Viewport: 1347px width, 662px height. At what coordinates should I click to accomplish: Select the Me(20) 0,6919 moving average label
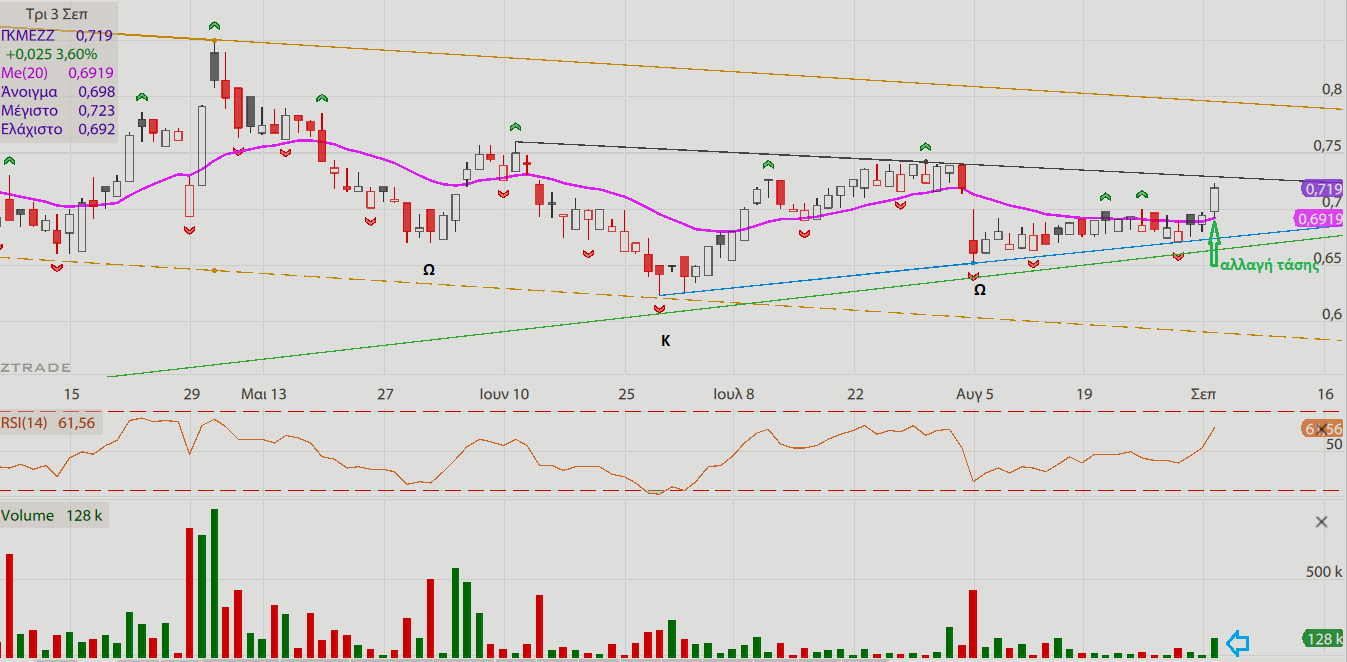coord(57,73)
